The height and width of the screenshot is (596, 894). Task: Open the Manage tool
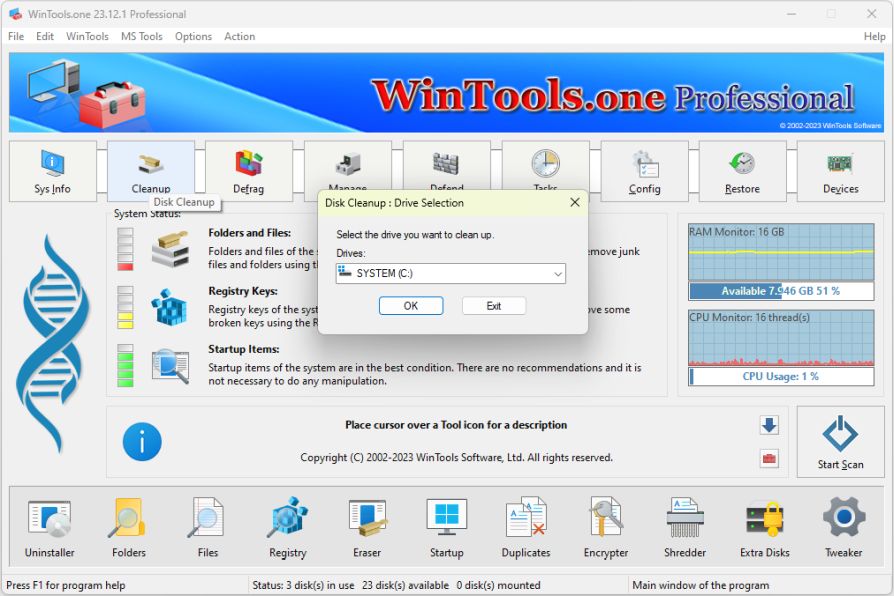348,165
